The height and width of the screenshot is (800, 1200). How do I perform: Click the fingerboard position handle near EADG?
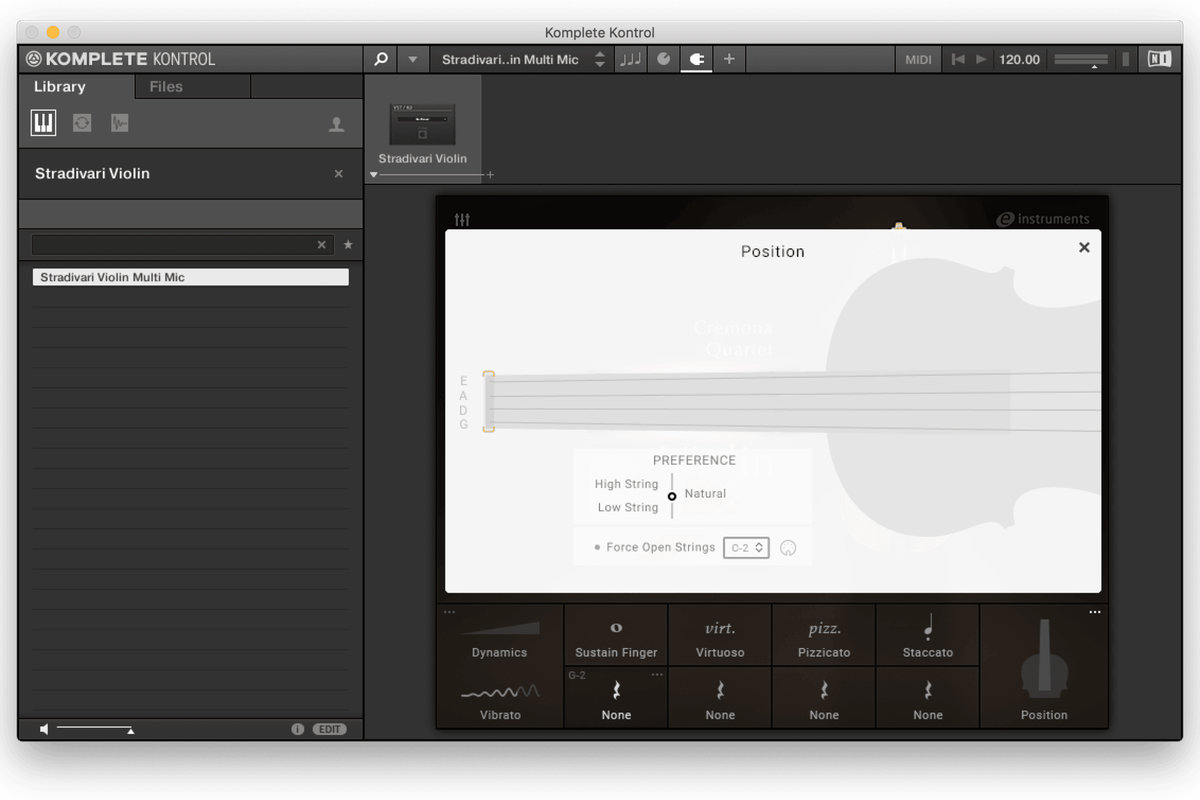tap(489, 401)
